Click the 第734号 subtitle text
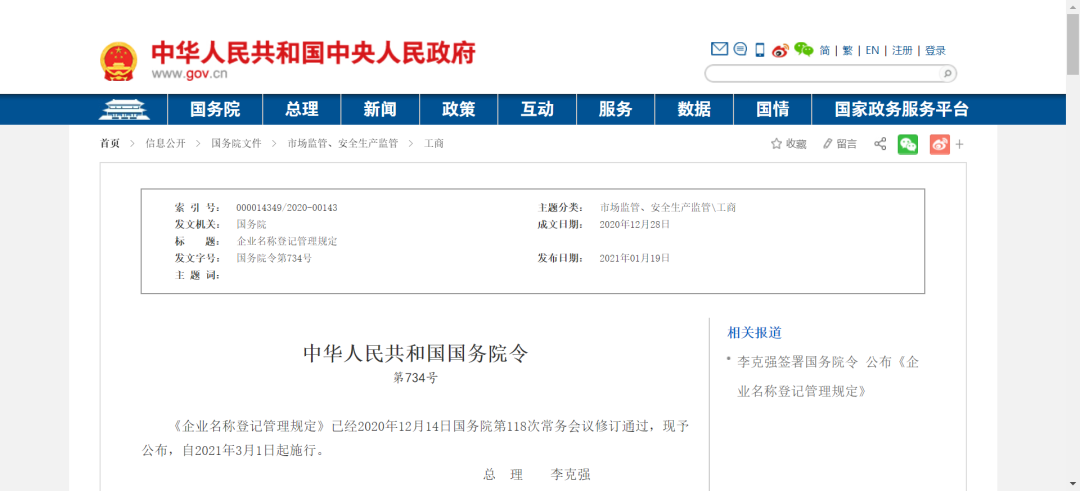The height and width of the screenshot is (491, 1080). 415,378
